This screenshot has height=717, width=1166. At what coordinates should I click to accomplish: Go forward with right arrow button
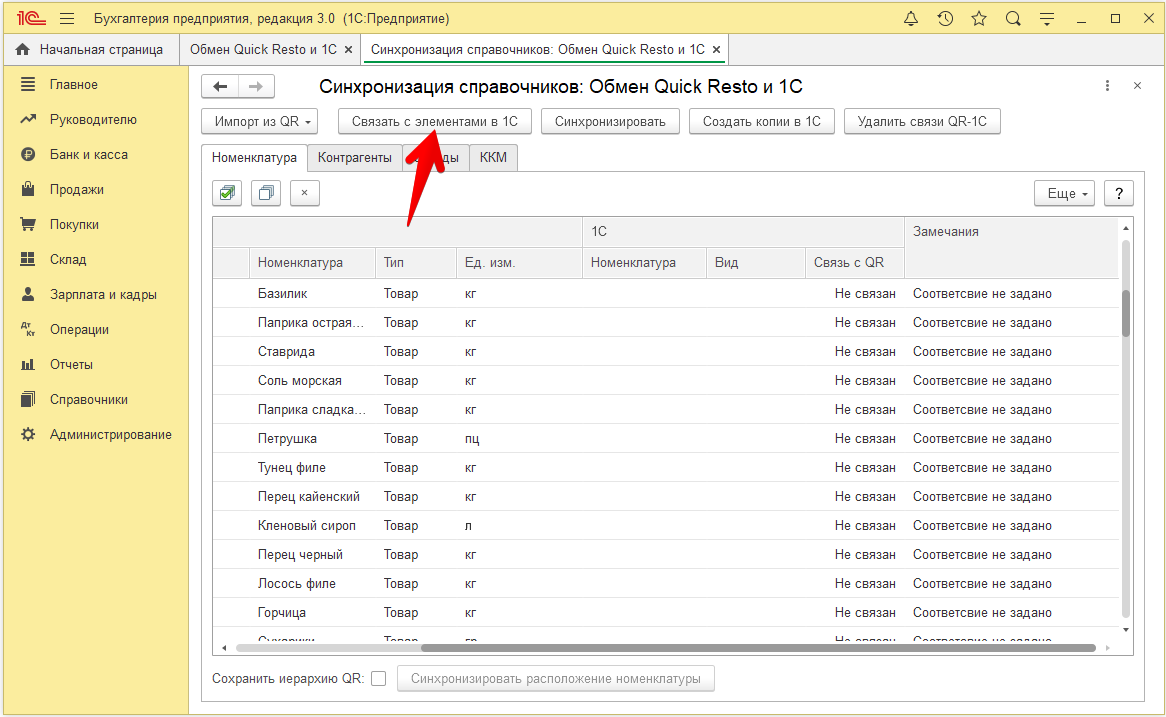(256, 86)
